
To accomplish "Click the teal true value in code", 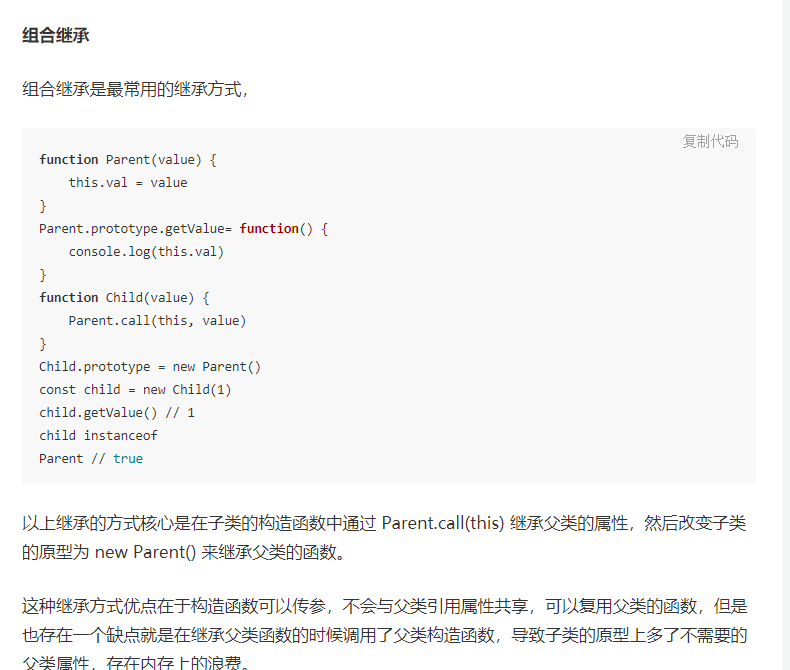I will 128,459.
